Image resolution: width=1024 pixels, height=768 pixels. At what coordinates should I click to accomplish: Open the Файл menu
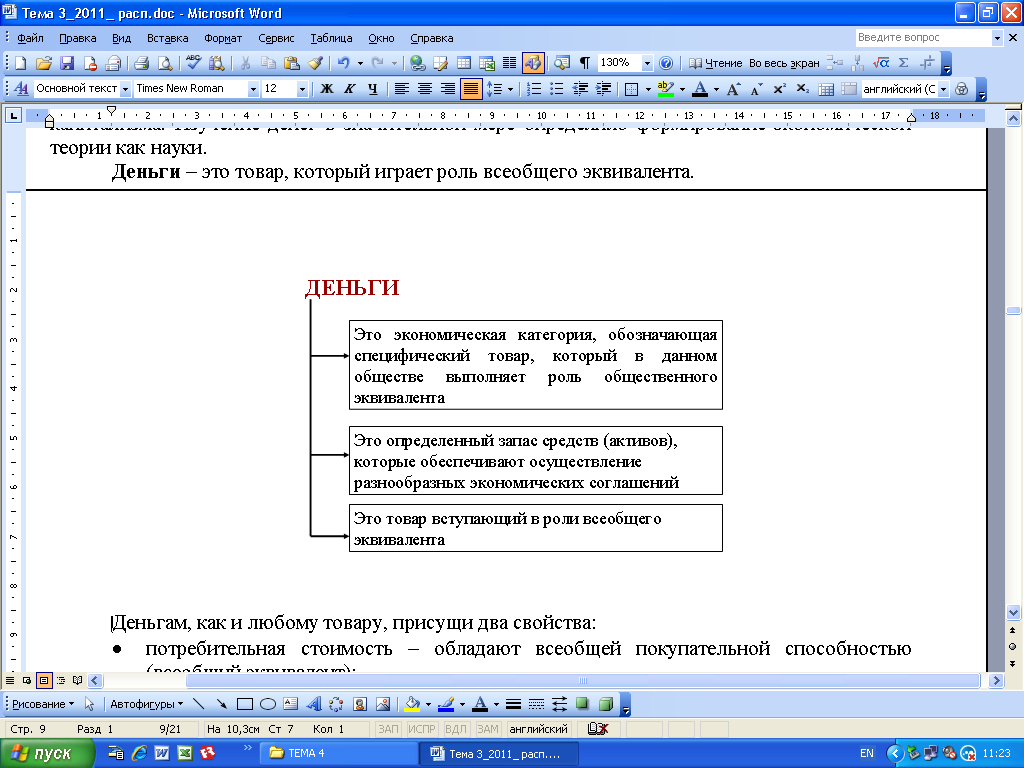pyautogui.click(x=30, y=38)
